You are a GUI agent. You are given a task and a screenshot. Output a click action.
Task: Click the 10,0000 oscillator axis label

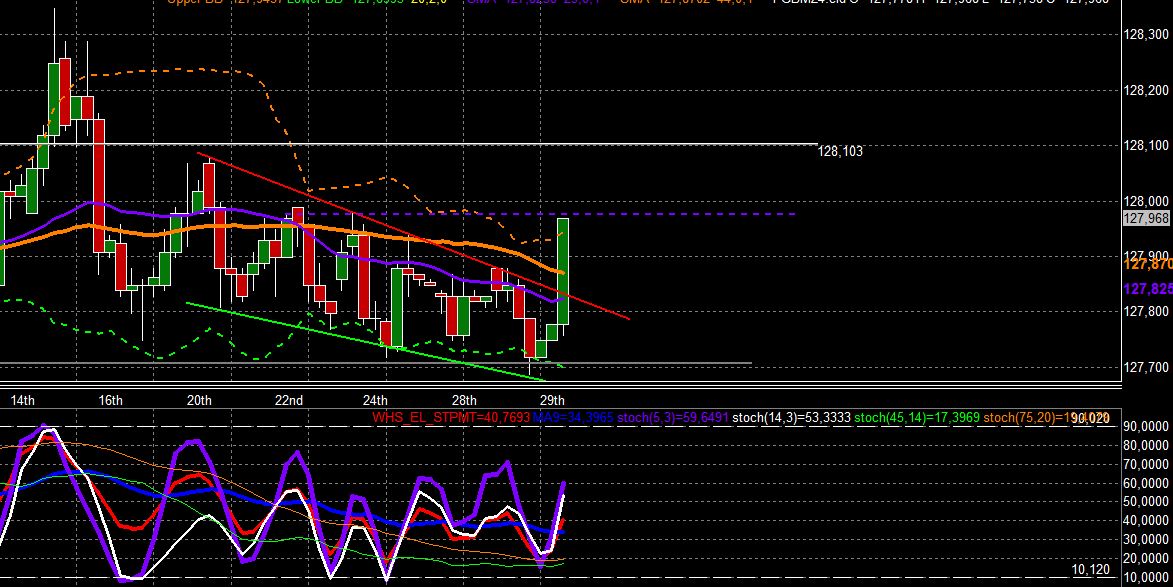(1145, 577)
